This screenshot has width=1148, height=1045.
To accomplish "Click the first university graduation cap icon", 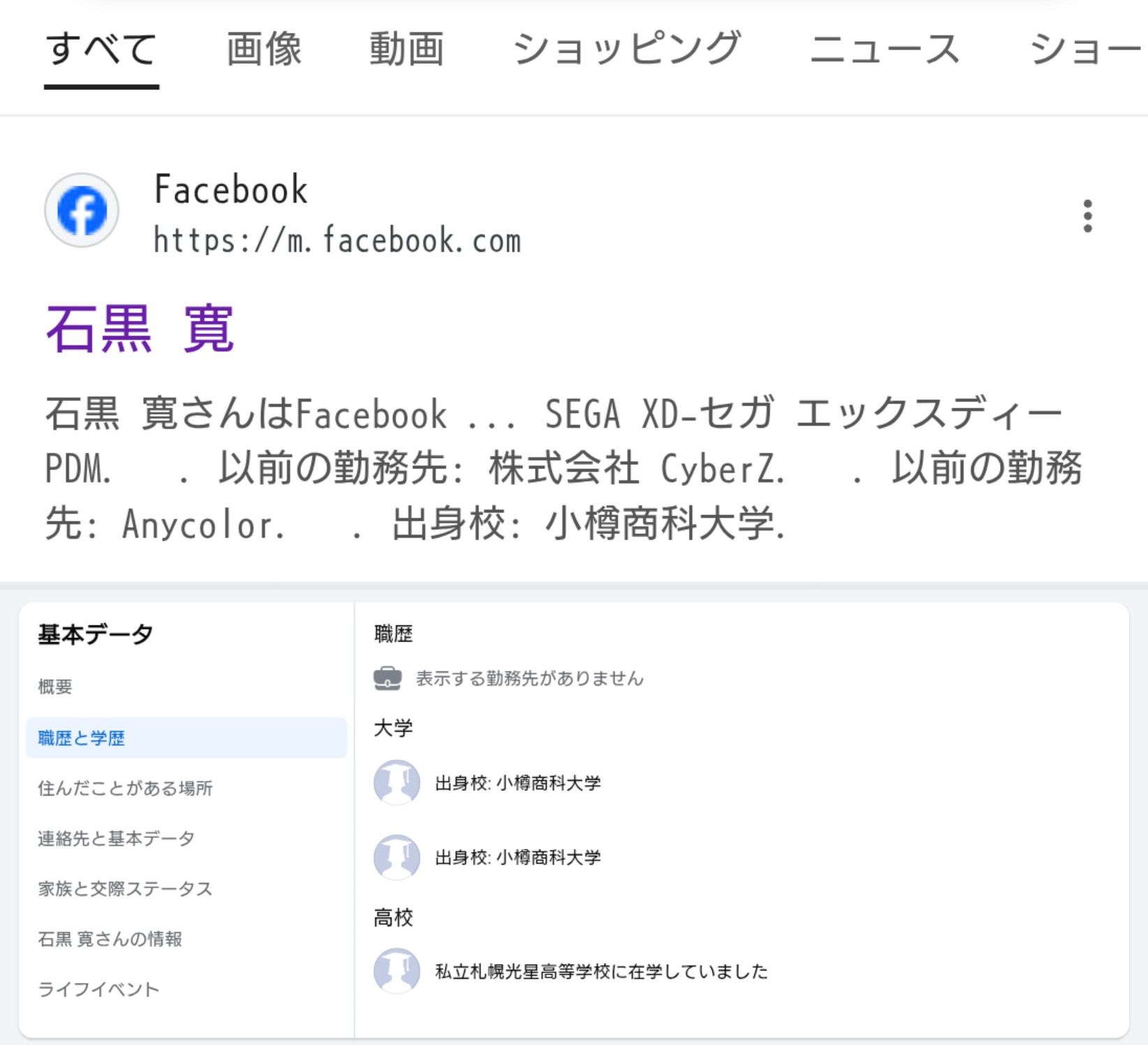I will pos(397,783).
